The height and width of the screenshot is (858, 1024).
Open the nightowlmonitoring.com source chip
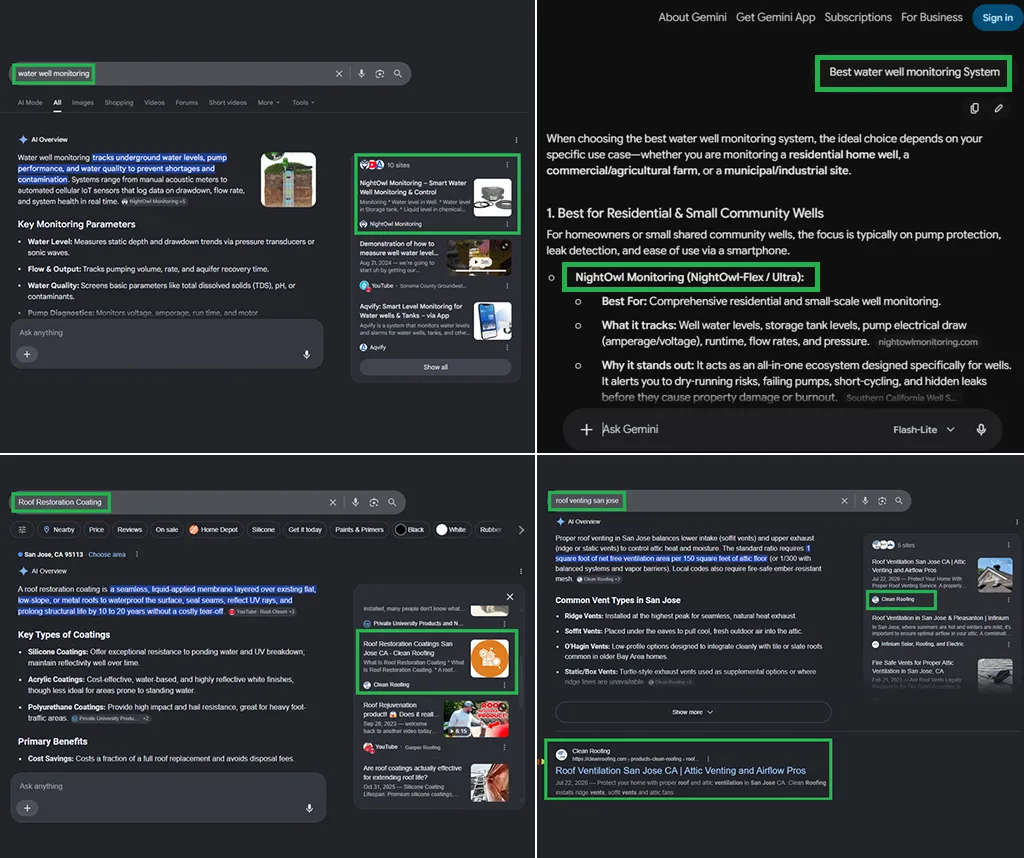point(927,342)
